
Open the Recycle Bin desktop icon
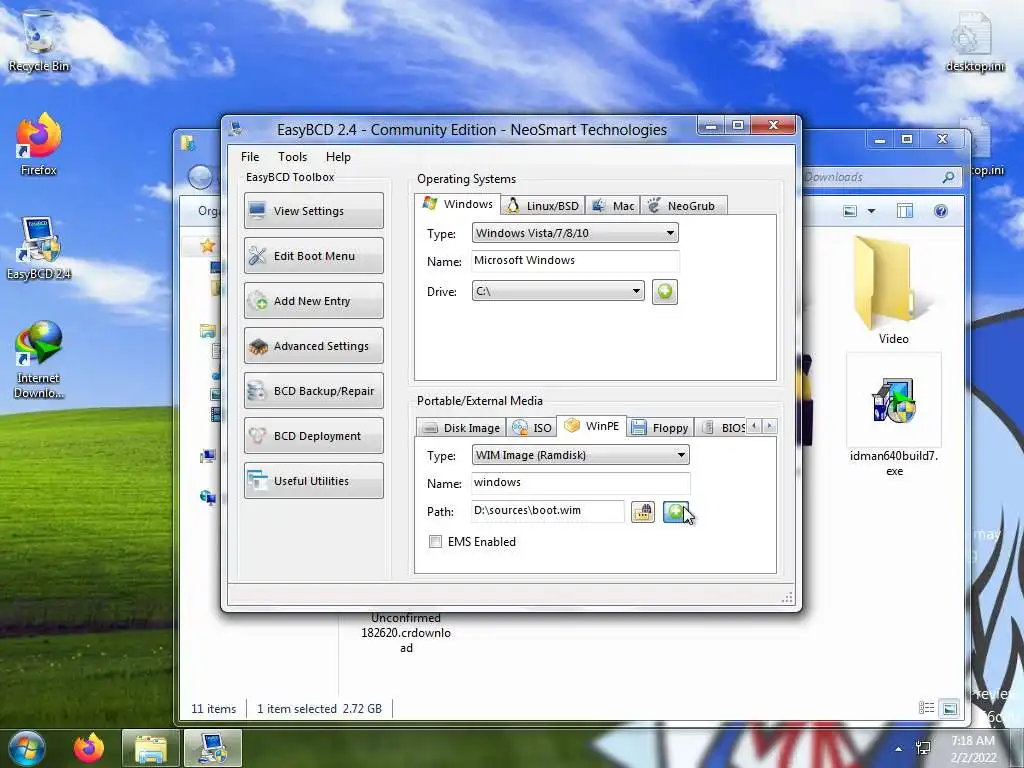click(39, 41)
